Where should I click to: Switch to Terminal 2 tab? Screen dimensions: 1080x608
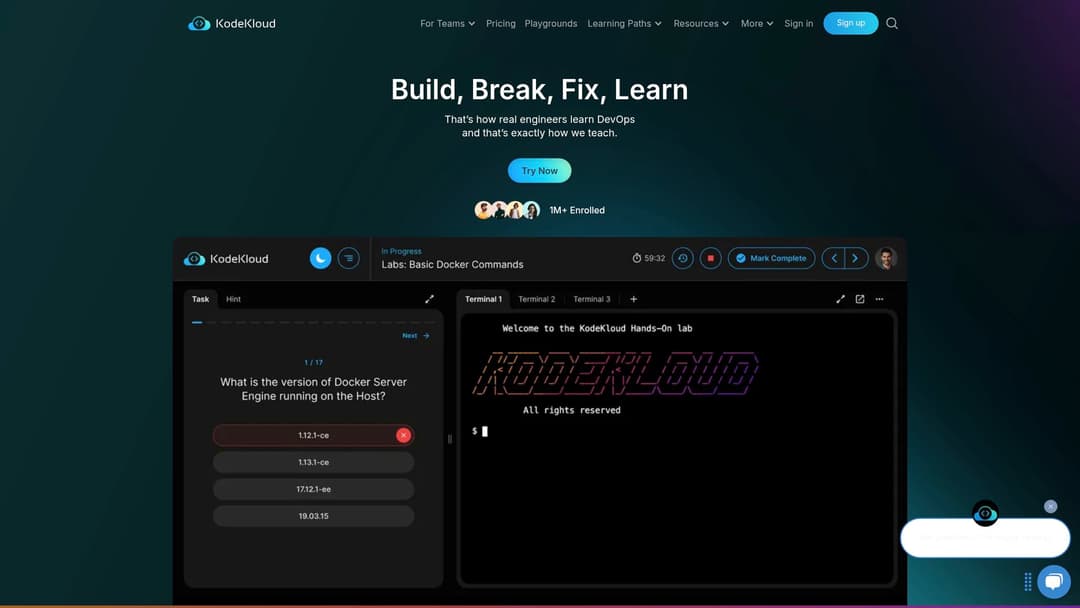[537, 299]
